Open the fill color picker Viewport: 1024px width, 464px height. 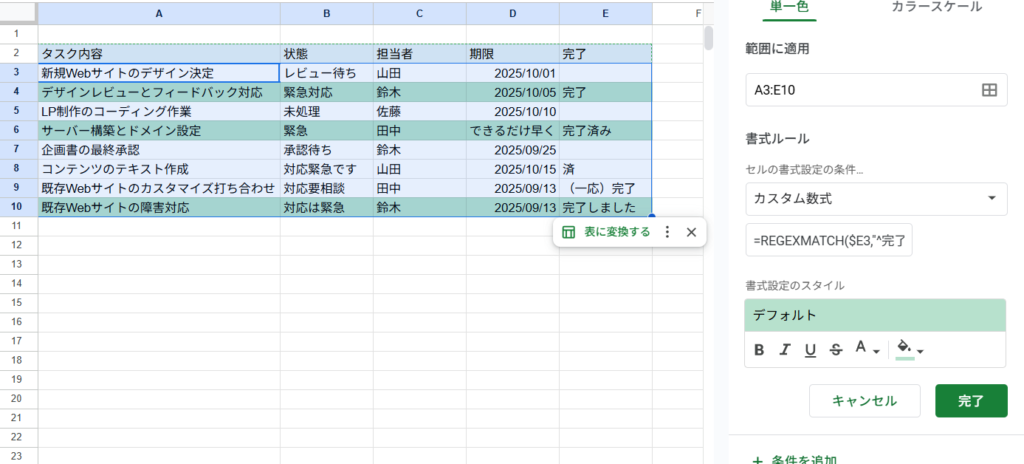909,349
